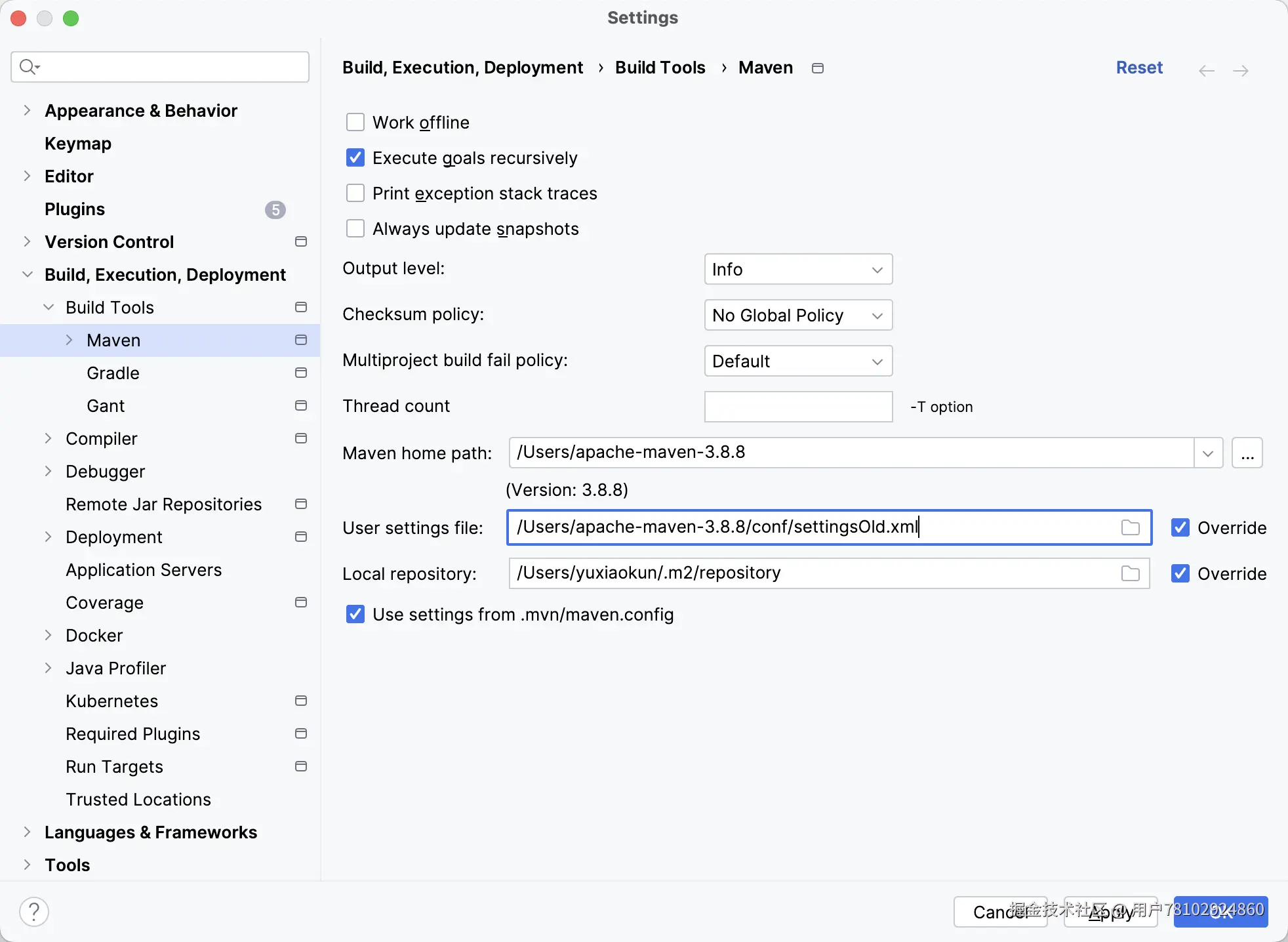This screenshot has height=942, width=1288.
Task: Click folder browse icon in Local repository field
Action: (x=1130, y=573)
